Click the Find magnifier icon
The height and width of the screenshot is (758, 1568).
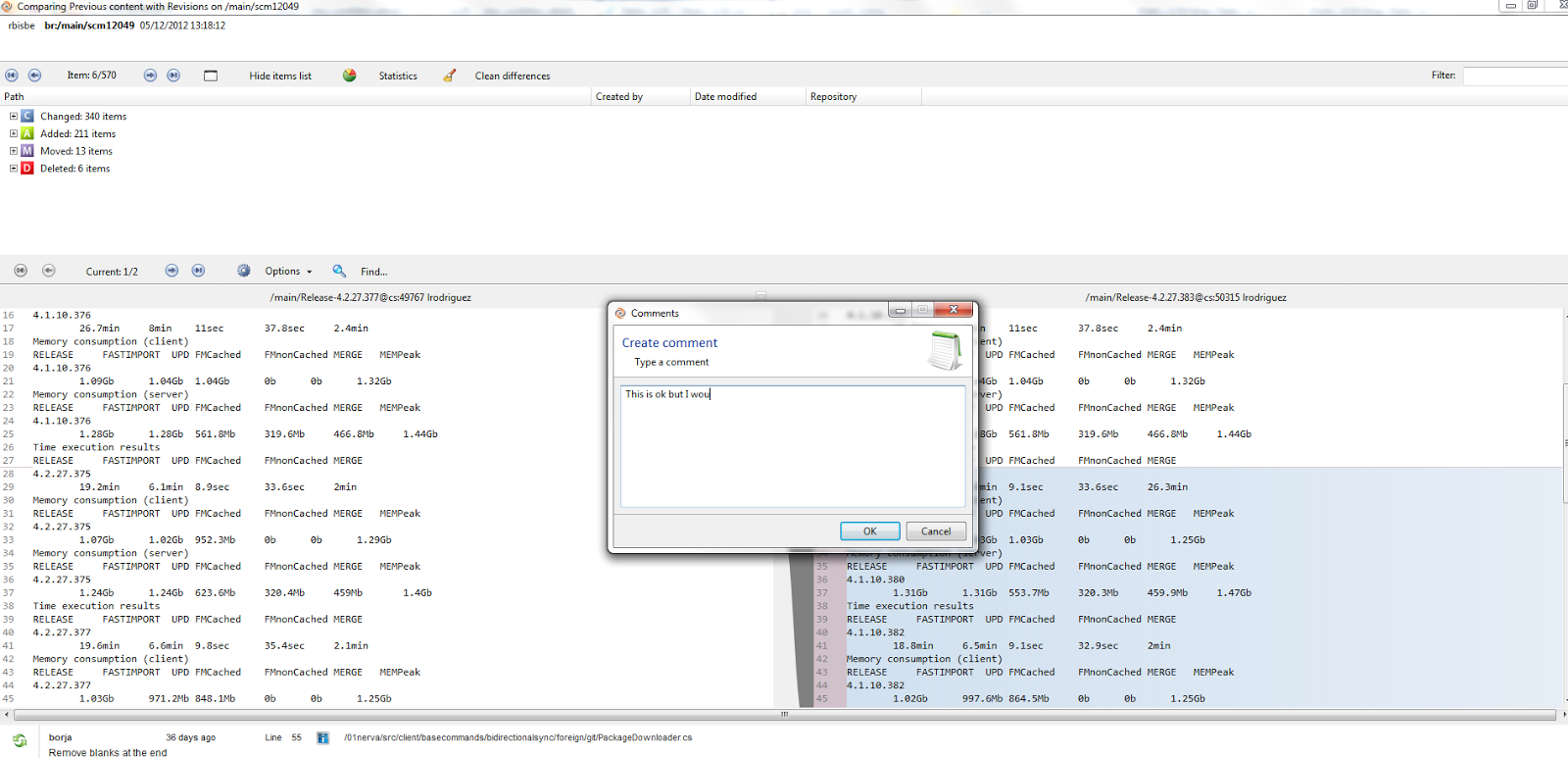[x=339, y=271]
